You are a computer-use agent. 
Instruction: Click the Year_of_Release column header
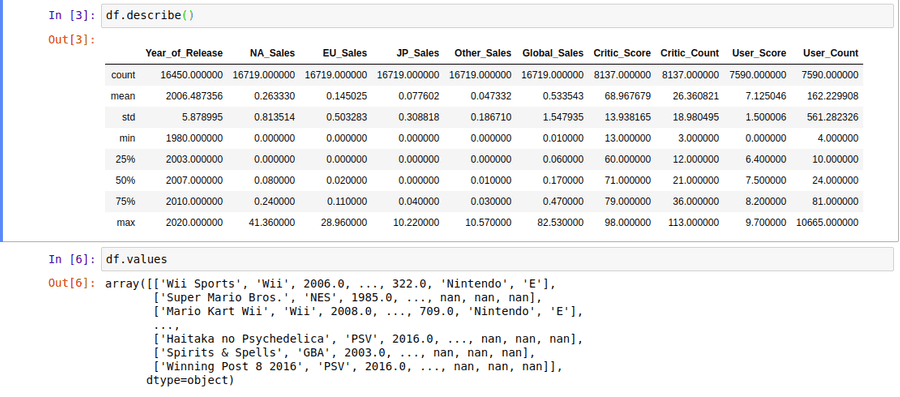pyautogui.click(x=184, y=53)
